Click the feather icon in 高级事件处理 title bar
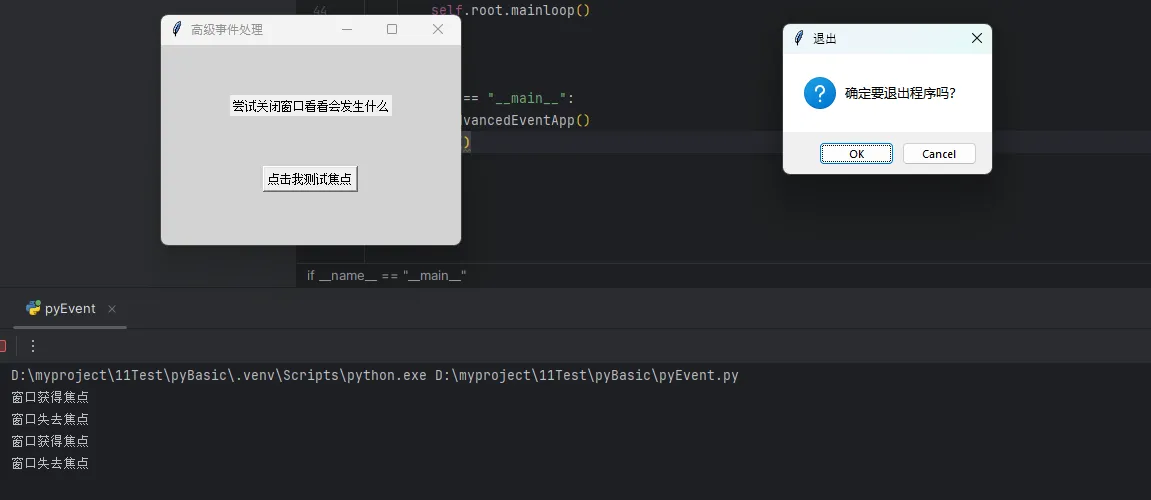This screenshot has height=500, width=1151. coord(177,30)
